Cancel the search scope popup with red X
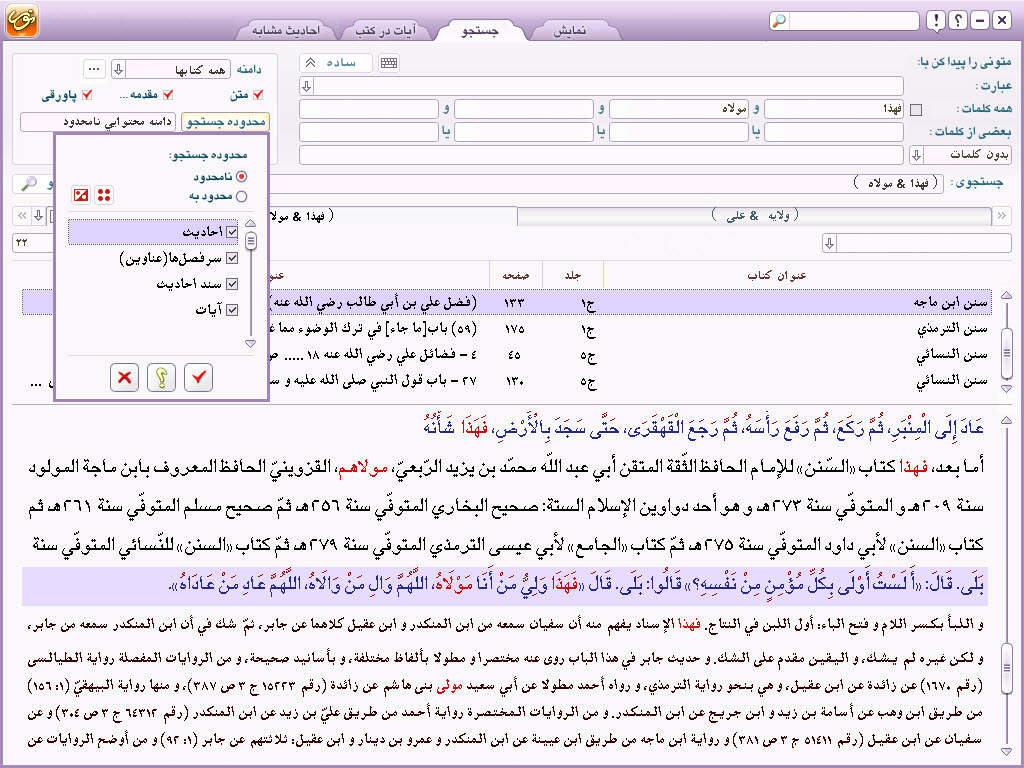 (124, 377)
